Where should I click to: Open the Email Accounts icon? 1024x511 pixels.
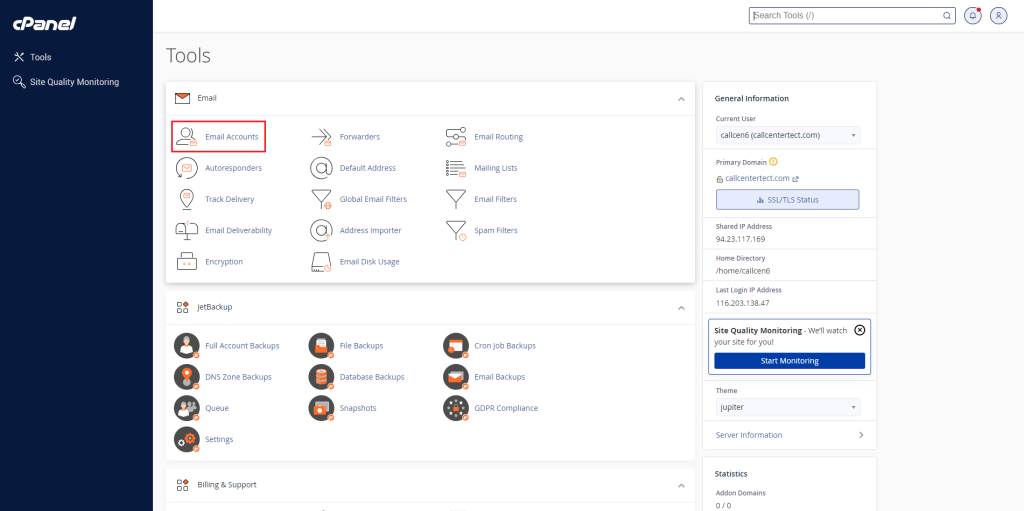coord(187,137)
